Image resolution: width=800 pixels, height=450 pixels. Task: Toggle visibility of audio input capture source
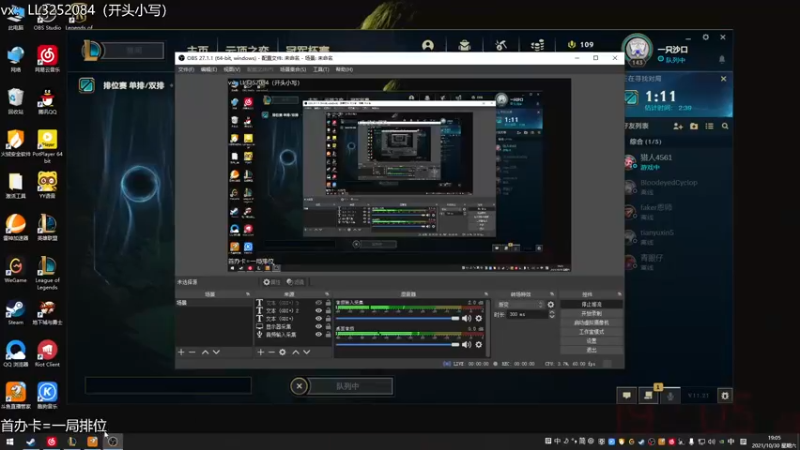click(x=318, y=335)
